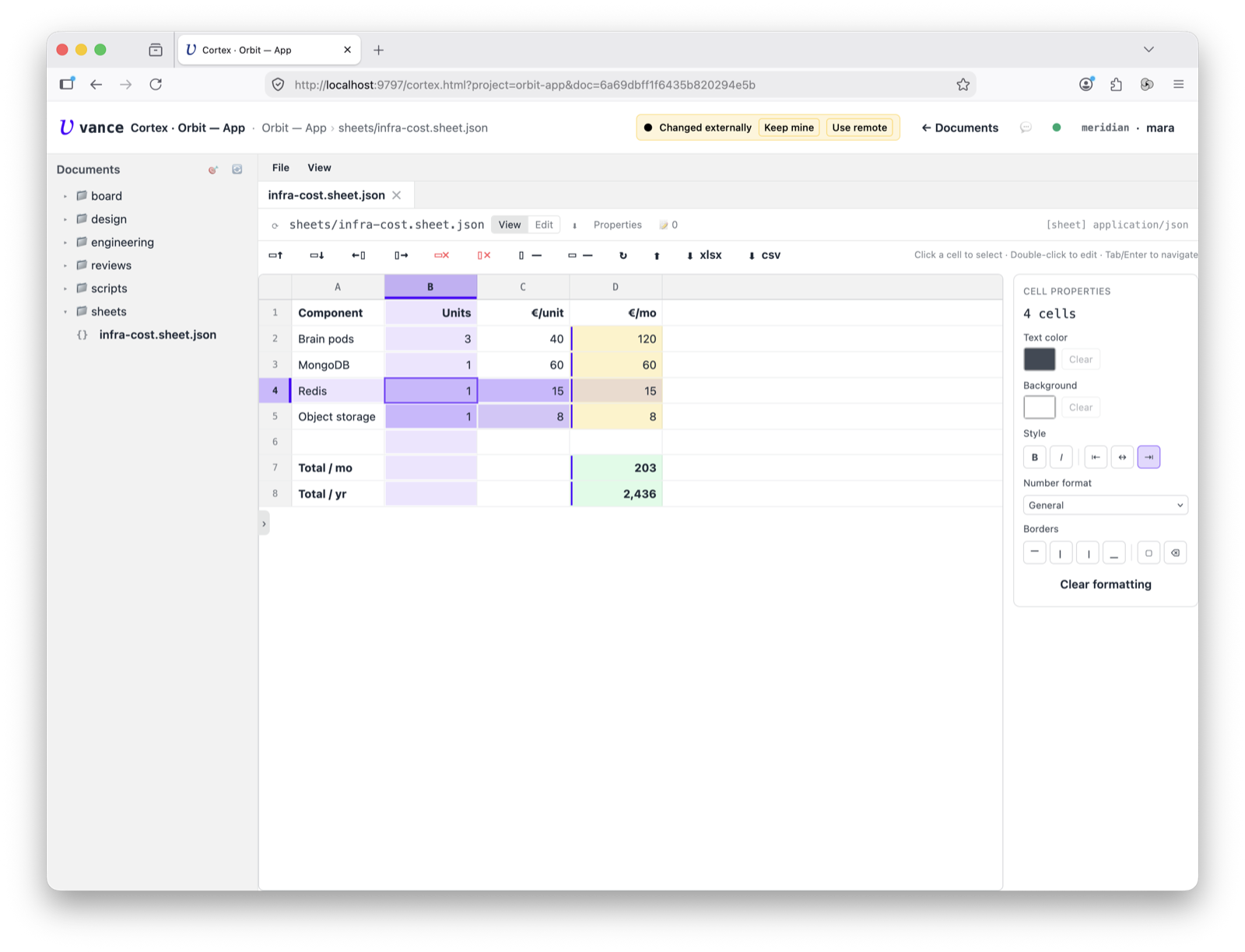The width and height of the screenshot is (1245, 952).
Task: Click the wide-rectangle-with-dash toolbar icon
Action: coord(580,255)
